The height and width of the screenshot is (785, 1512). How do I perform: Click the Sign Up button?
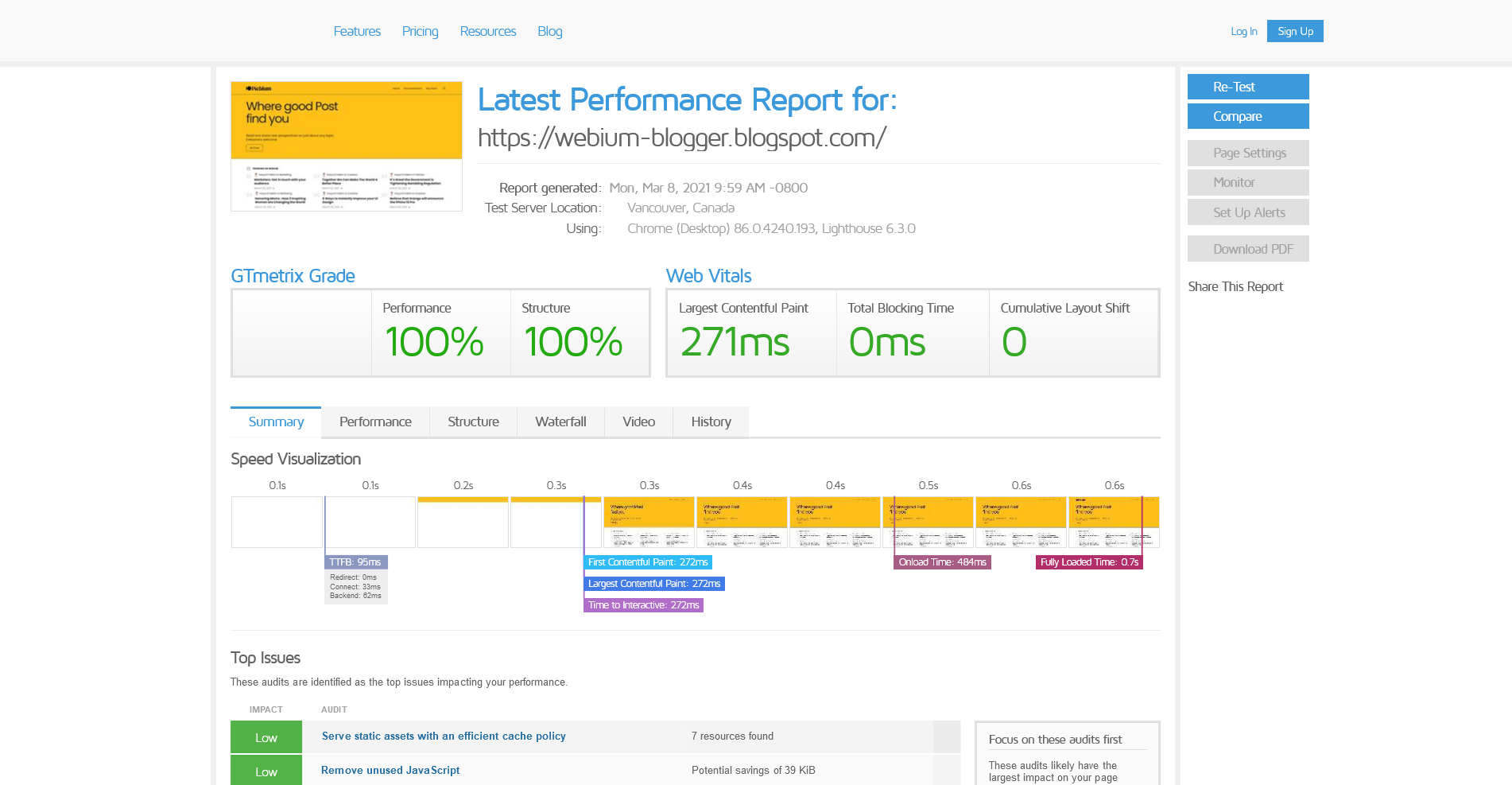1294,31
